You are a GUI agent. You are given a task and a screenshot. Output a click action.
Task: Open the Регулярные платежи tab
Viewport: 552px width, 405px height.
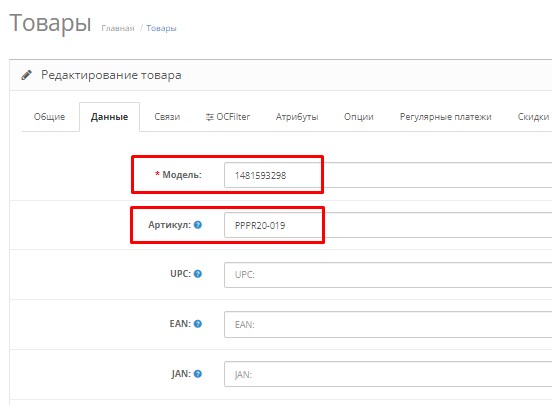click(445, 117)
